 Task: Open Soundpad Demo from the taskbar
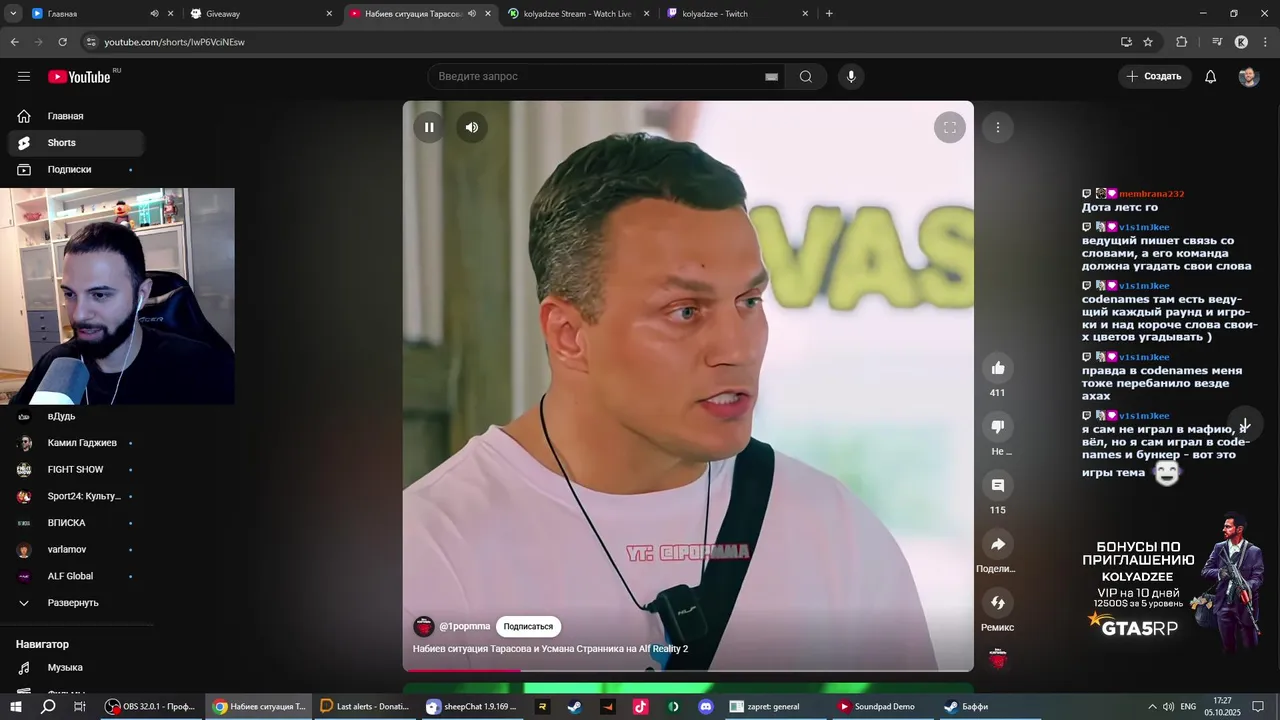[x=884, y=706]
